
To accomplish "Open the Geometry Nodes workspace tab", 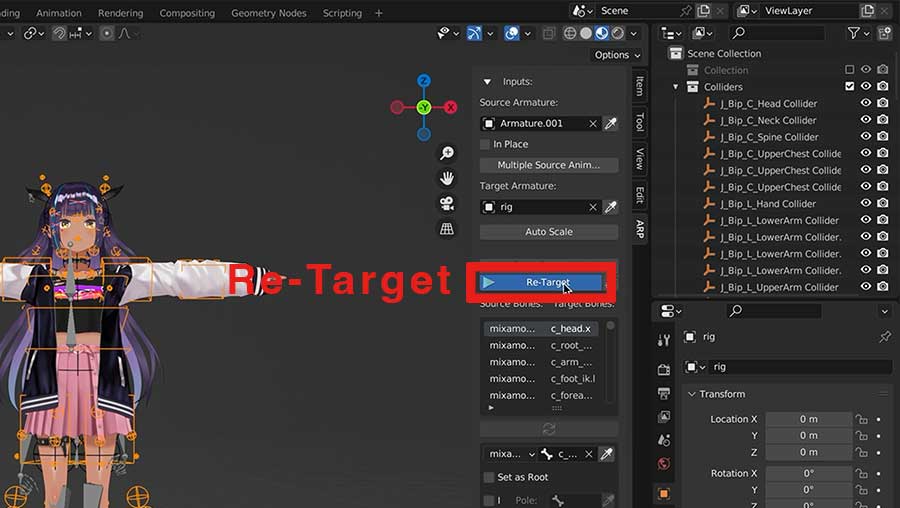I will [269, 13].
